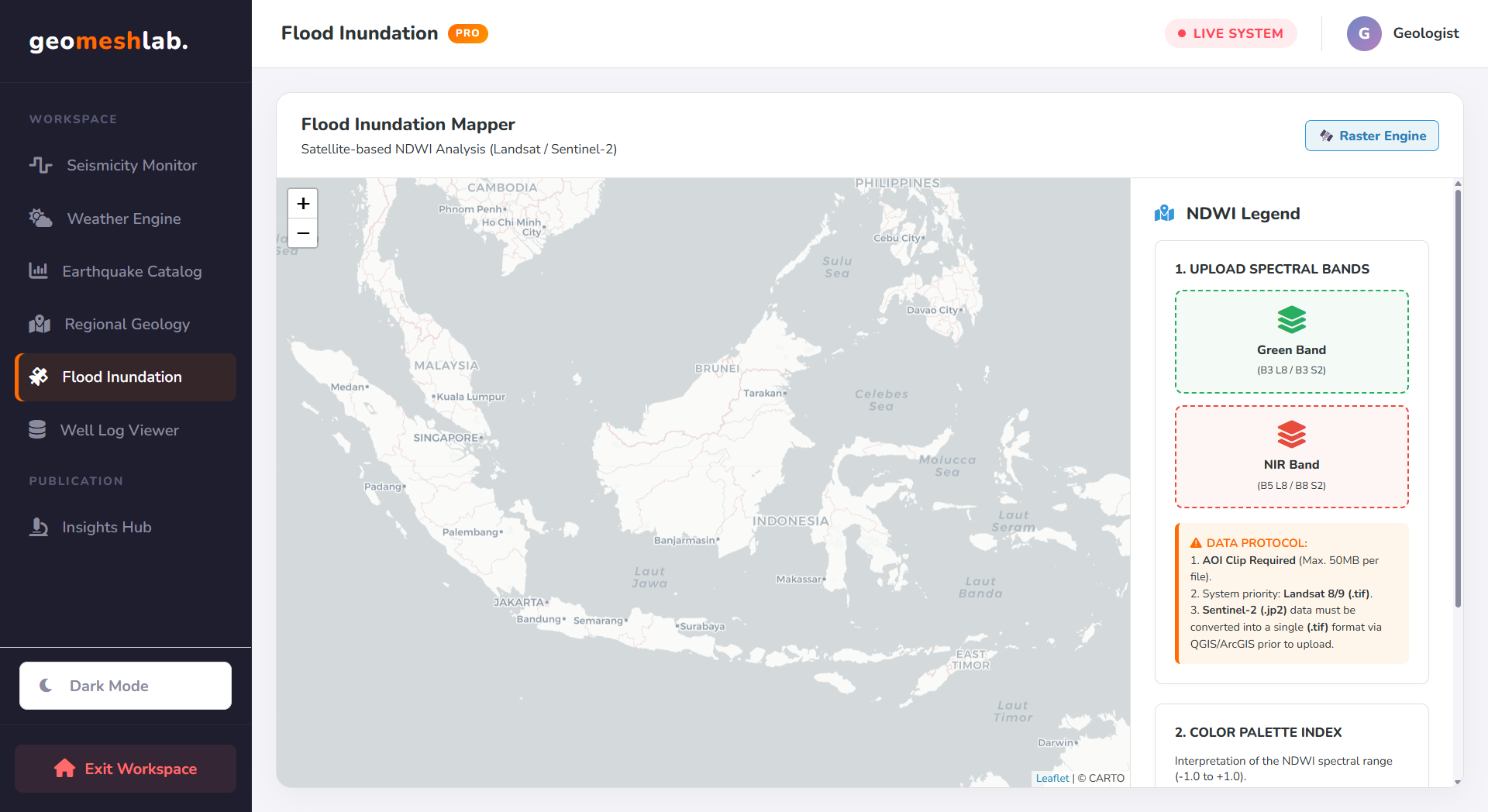Screen dimensions: 1488x812
Task: Click the moon icon in Dark Mode
Action: pyautogui.click(x=46, y=685)
